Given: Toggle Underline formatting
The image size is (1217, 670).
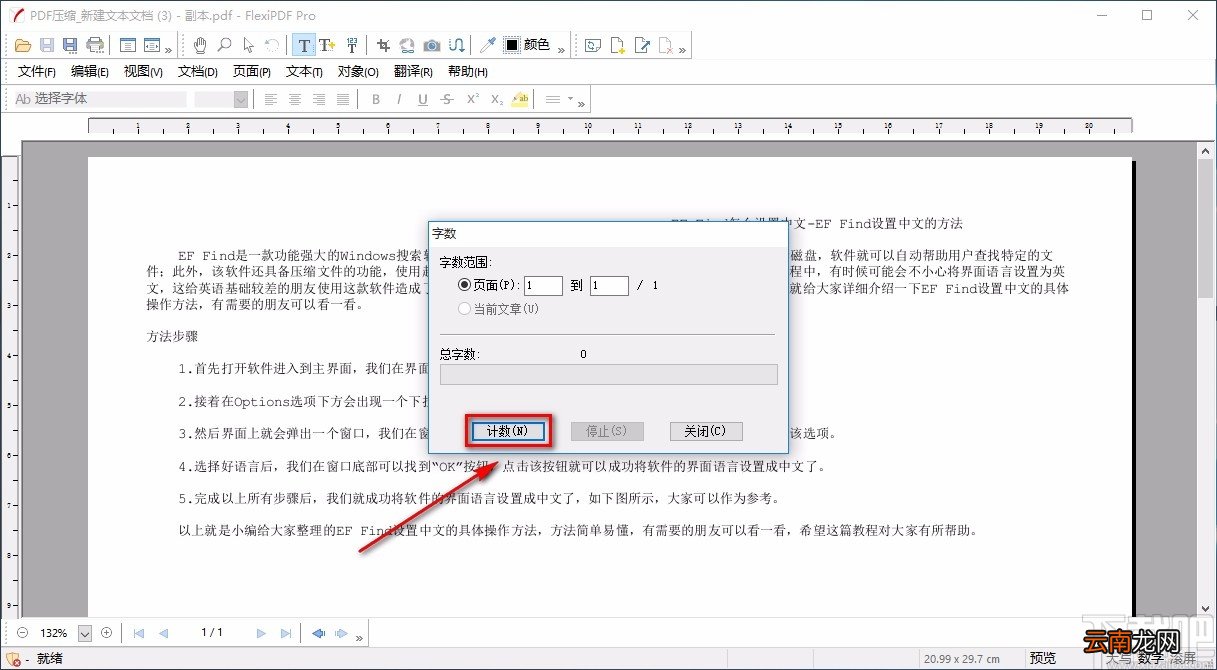Looking at the screenshot, I should point(423,100).
